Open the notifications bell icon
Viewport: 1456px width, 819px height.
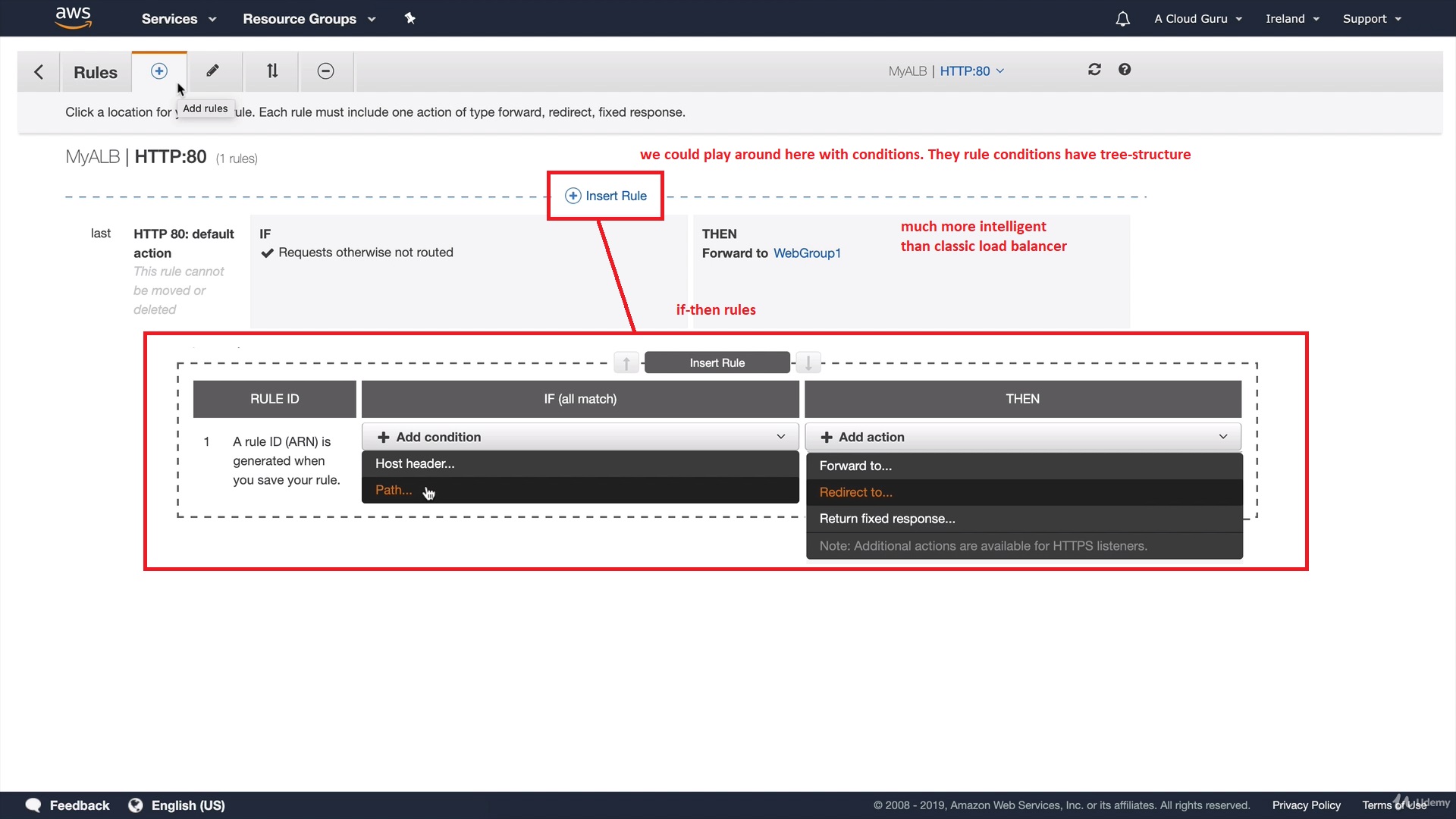coord(1122,19)
